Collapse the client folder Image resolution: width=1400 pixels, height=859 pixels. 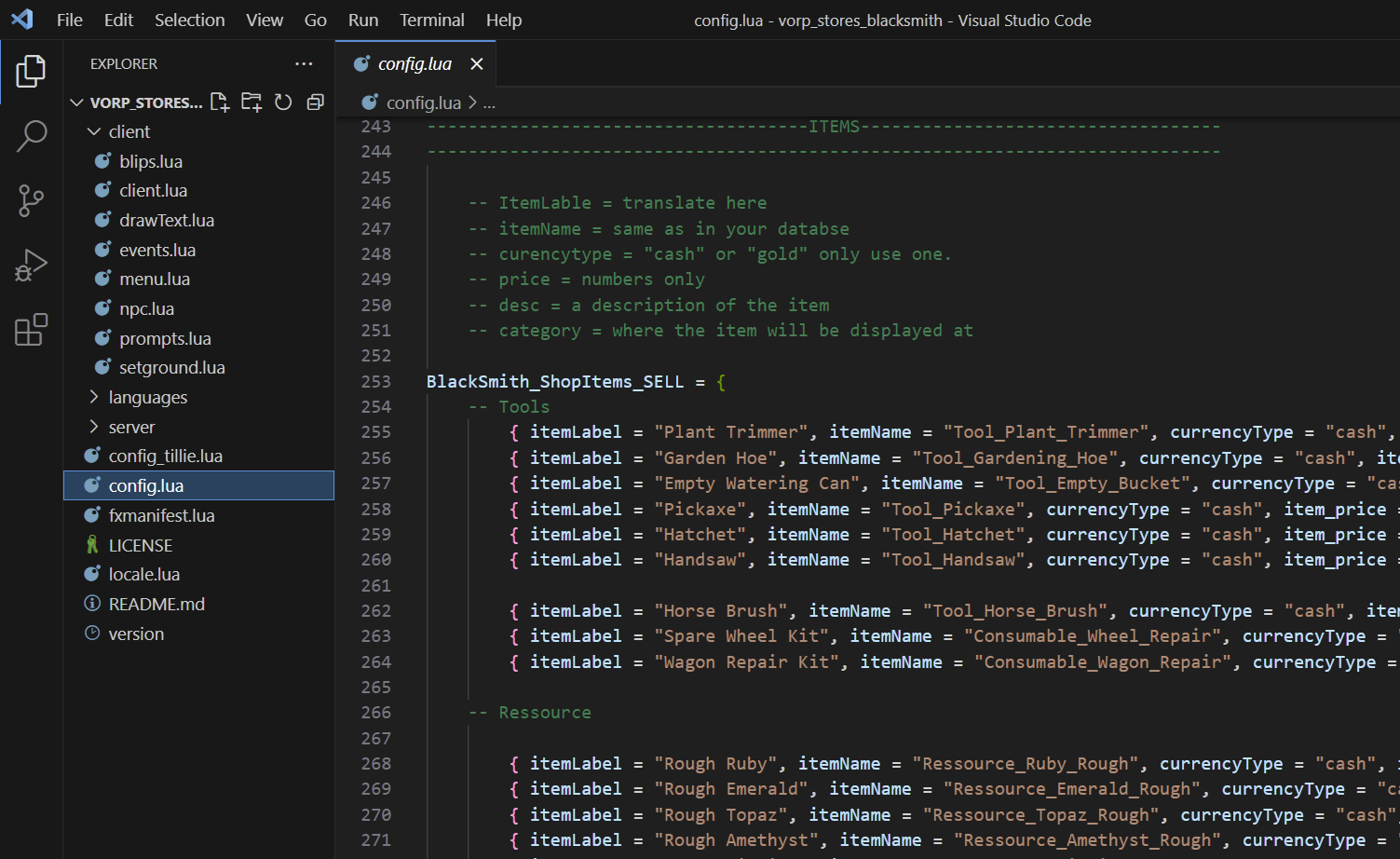point(94,131)
